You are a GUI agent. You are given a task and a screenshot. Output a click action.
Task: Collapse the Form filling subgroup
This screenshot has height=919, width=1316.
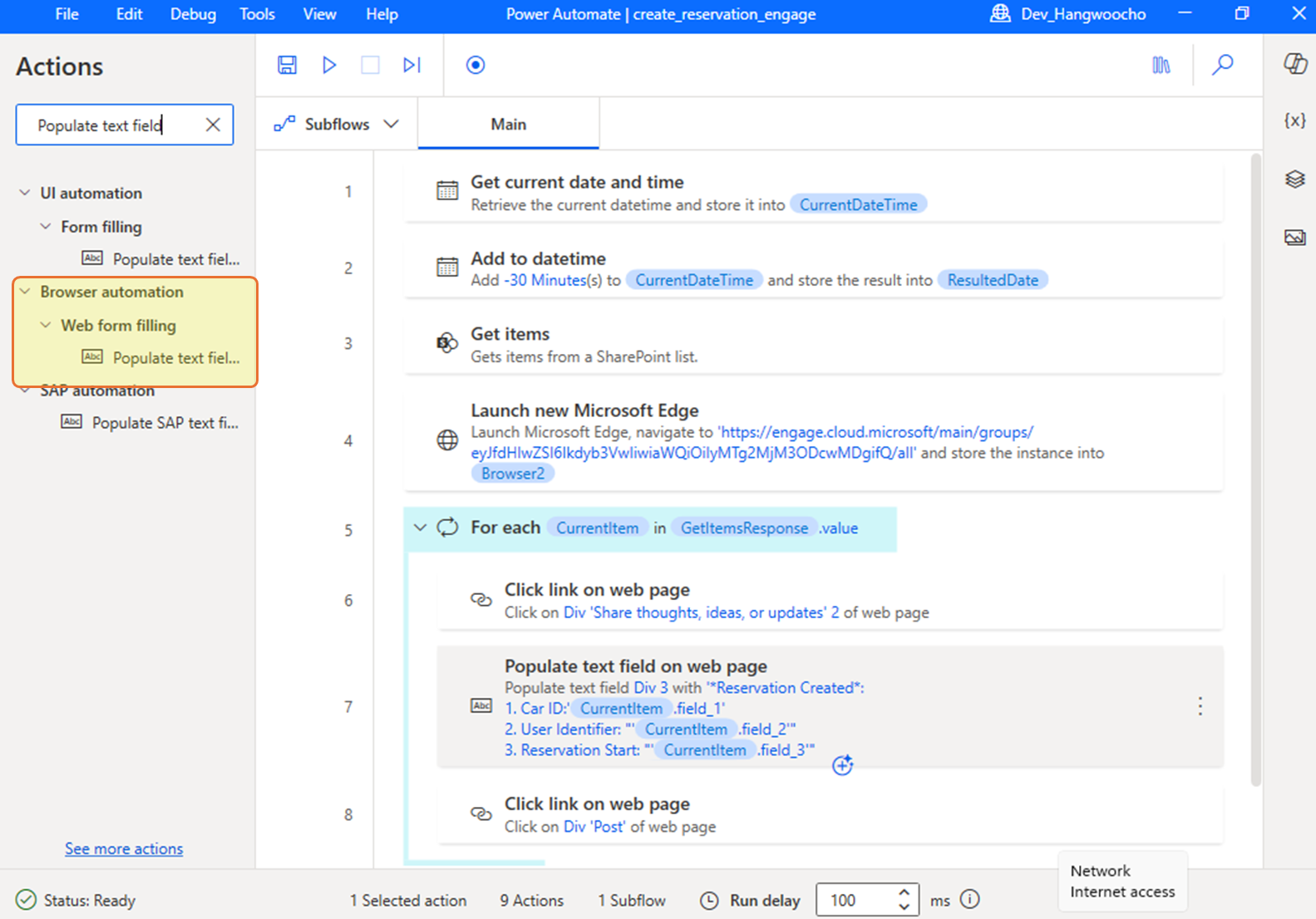[46, 226]
